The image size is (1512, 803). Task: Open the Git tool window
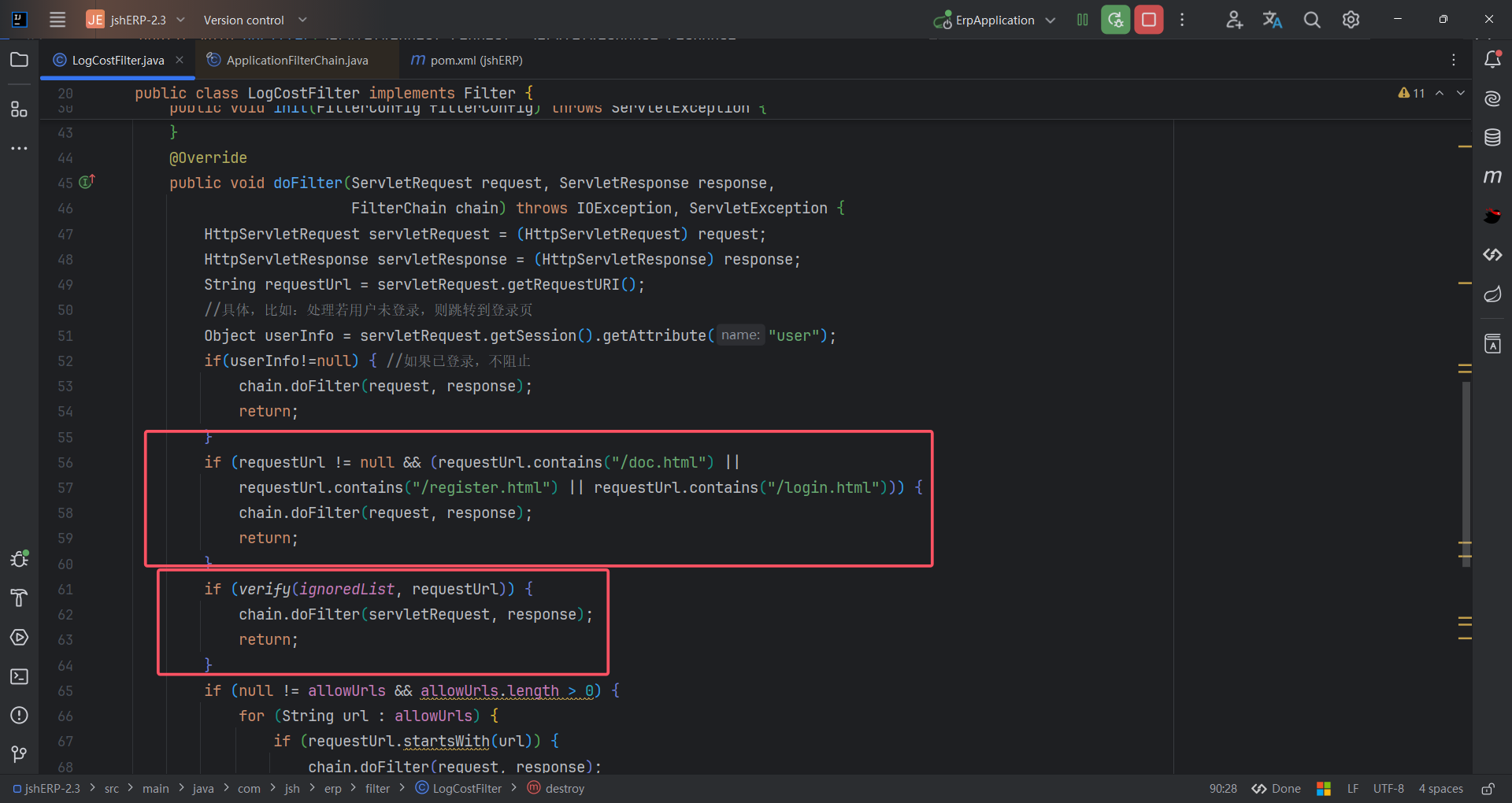[x=19, y=754]
